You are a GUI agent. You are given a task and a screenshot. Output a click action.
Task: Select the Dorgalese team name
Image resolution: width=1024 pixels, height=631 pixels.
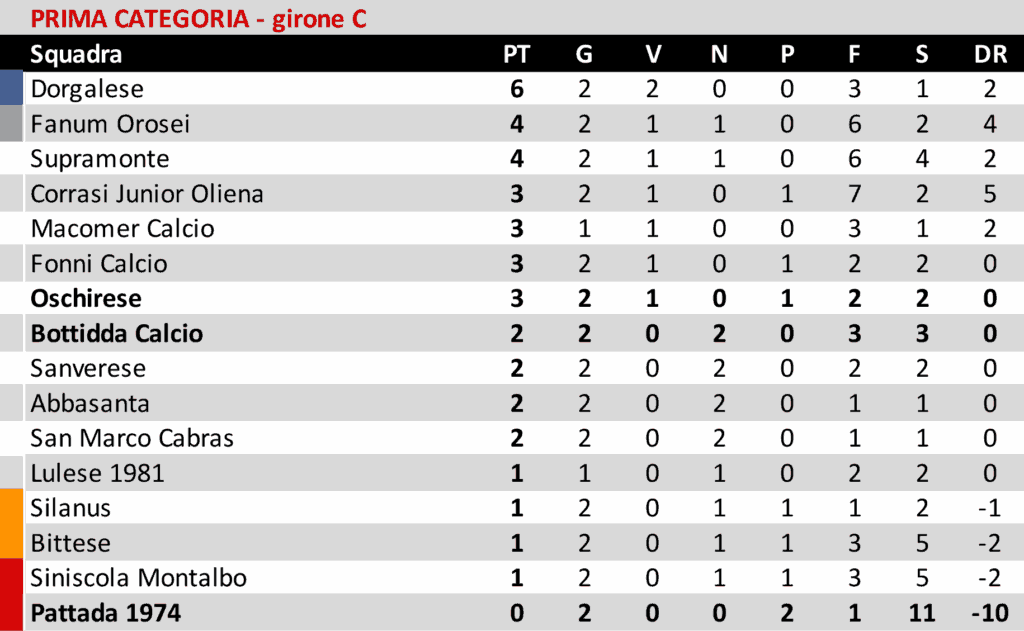pyautogui.click(x=87, y=89)
